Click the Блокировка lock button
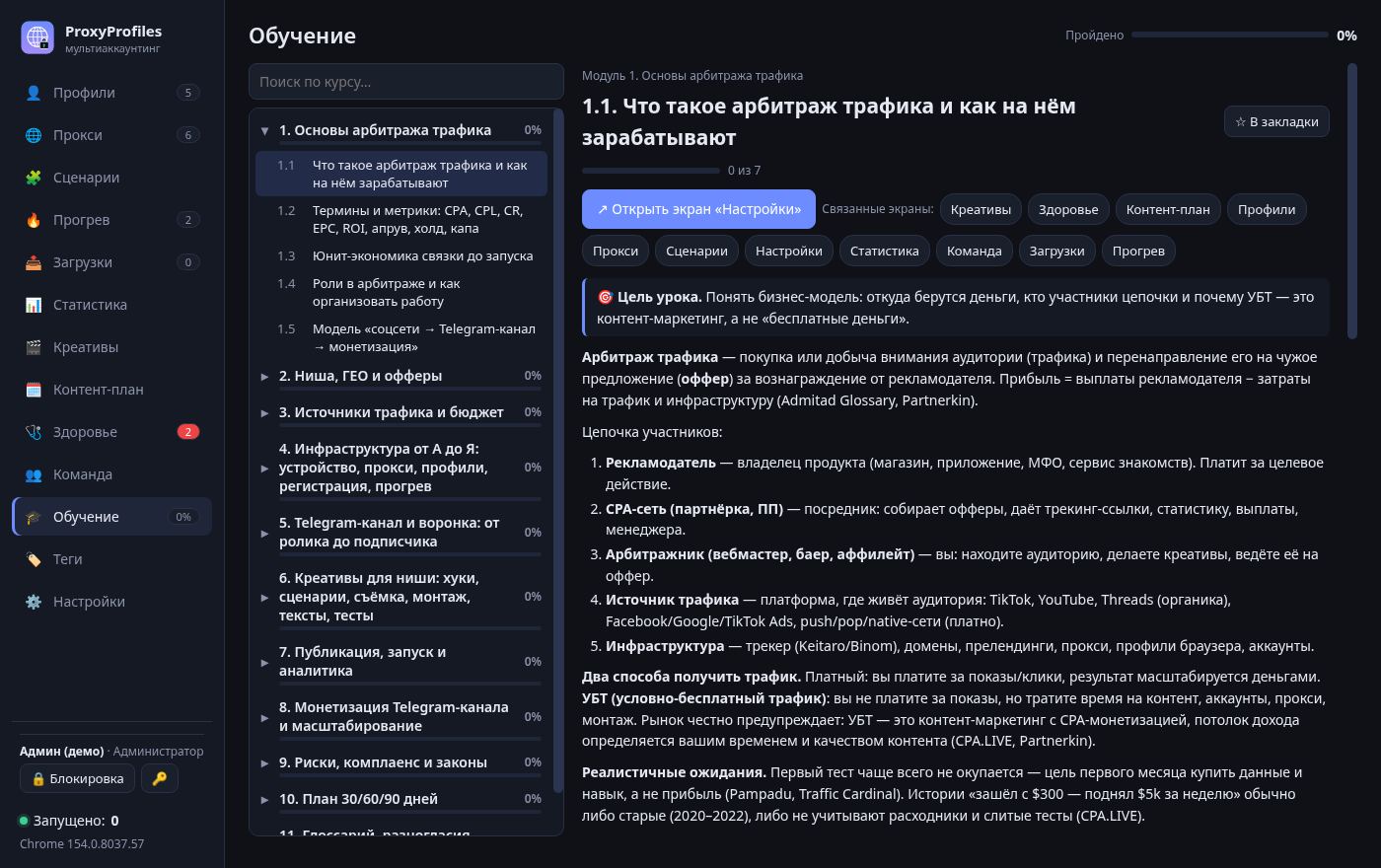This screenshot has width=1381, height=868. click(78, 778)
